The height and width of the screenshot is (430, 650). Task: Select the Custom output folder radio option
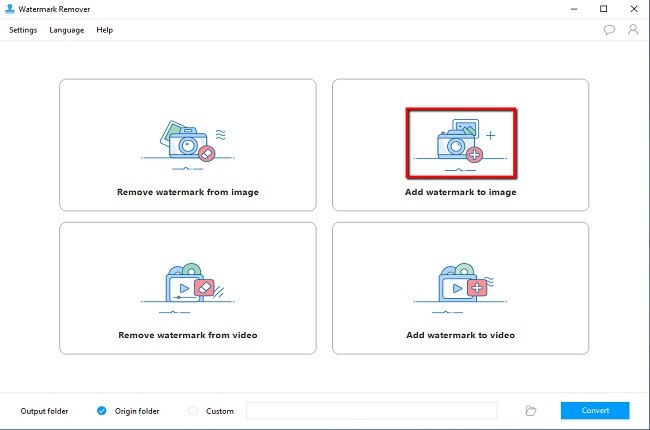coord(194,411)
